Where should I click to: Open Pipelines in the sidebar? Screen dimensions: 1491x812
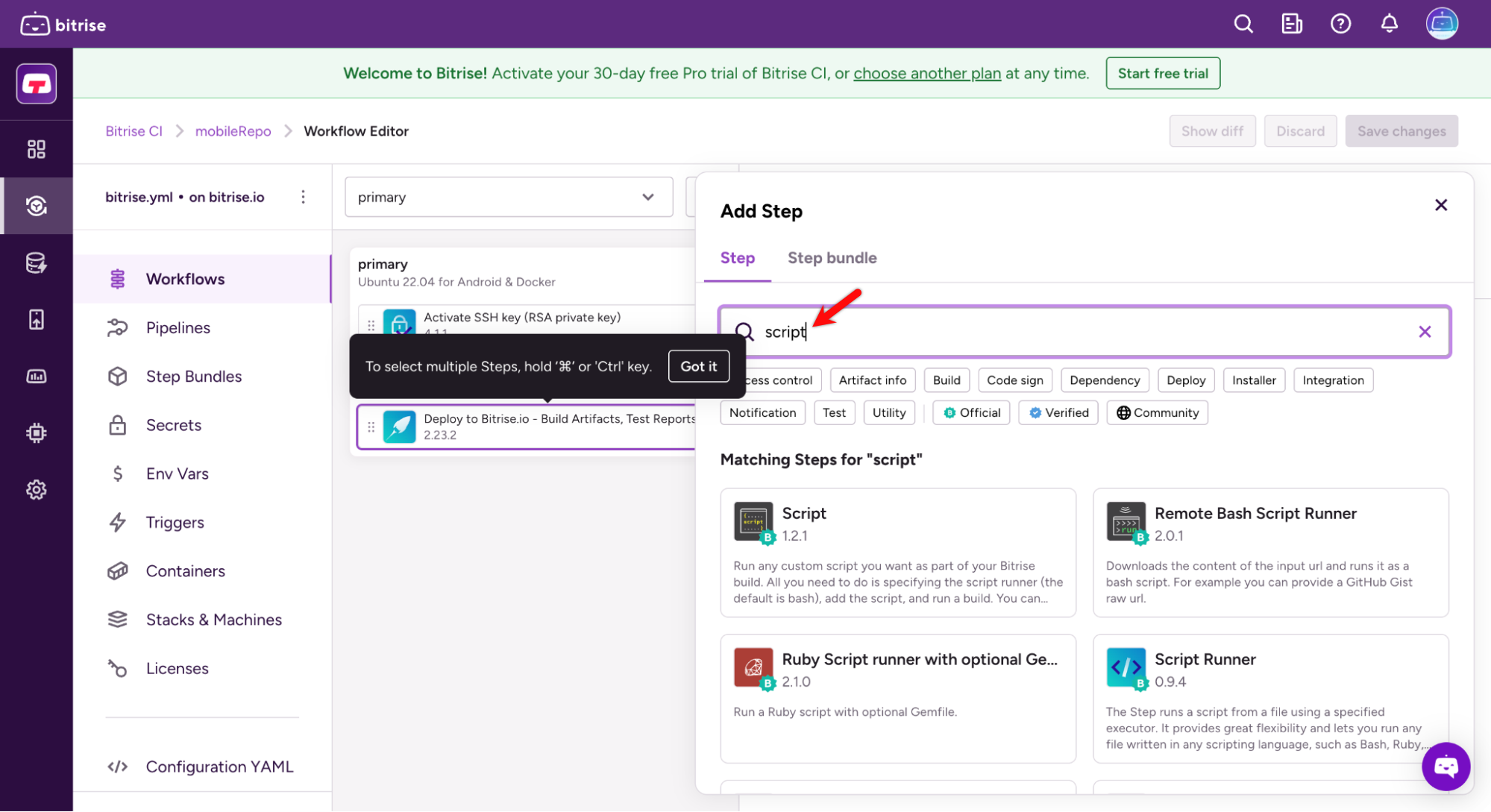point(202,327)
